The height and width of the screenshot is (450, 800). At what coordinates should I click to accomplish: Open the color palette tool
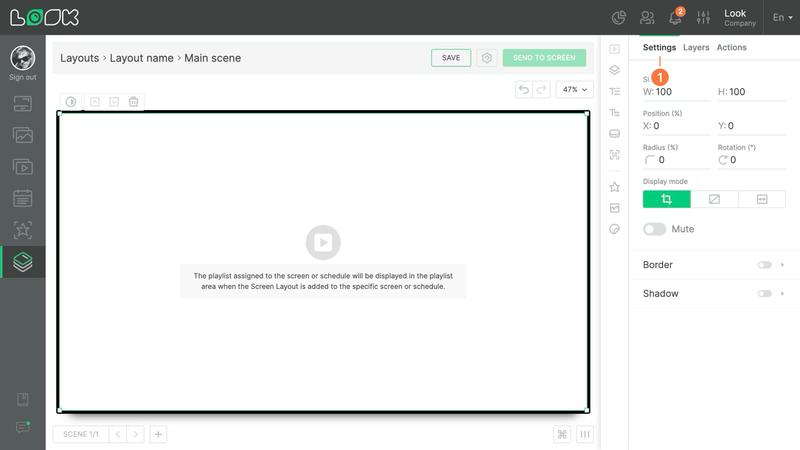click(x=614, y=229)
